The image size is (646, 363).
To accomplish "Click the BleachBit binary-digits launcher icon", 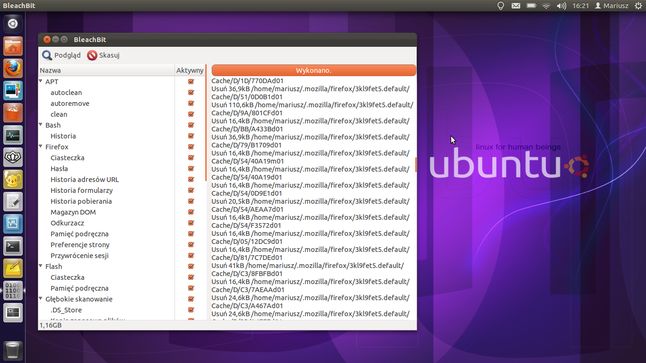I will [13, 290].
